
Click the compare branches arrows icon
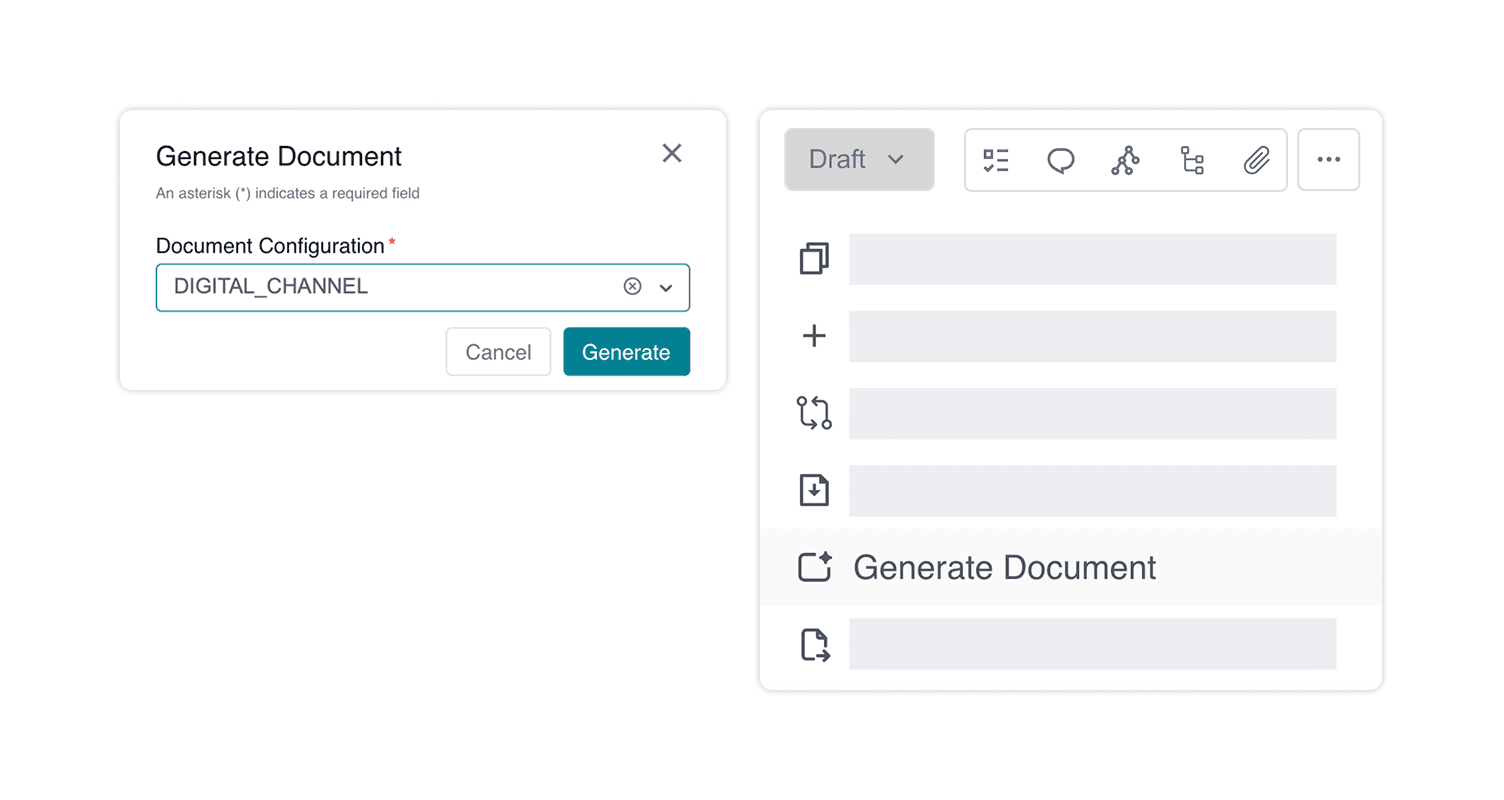[x=814, y=413]
